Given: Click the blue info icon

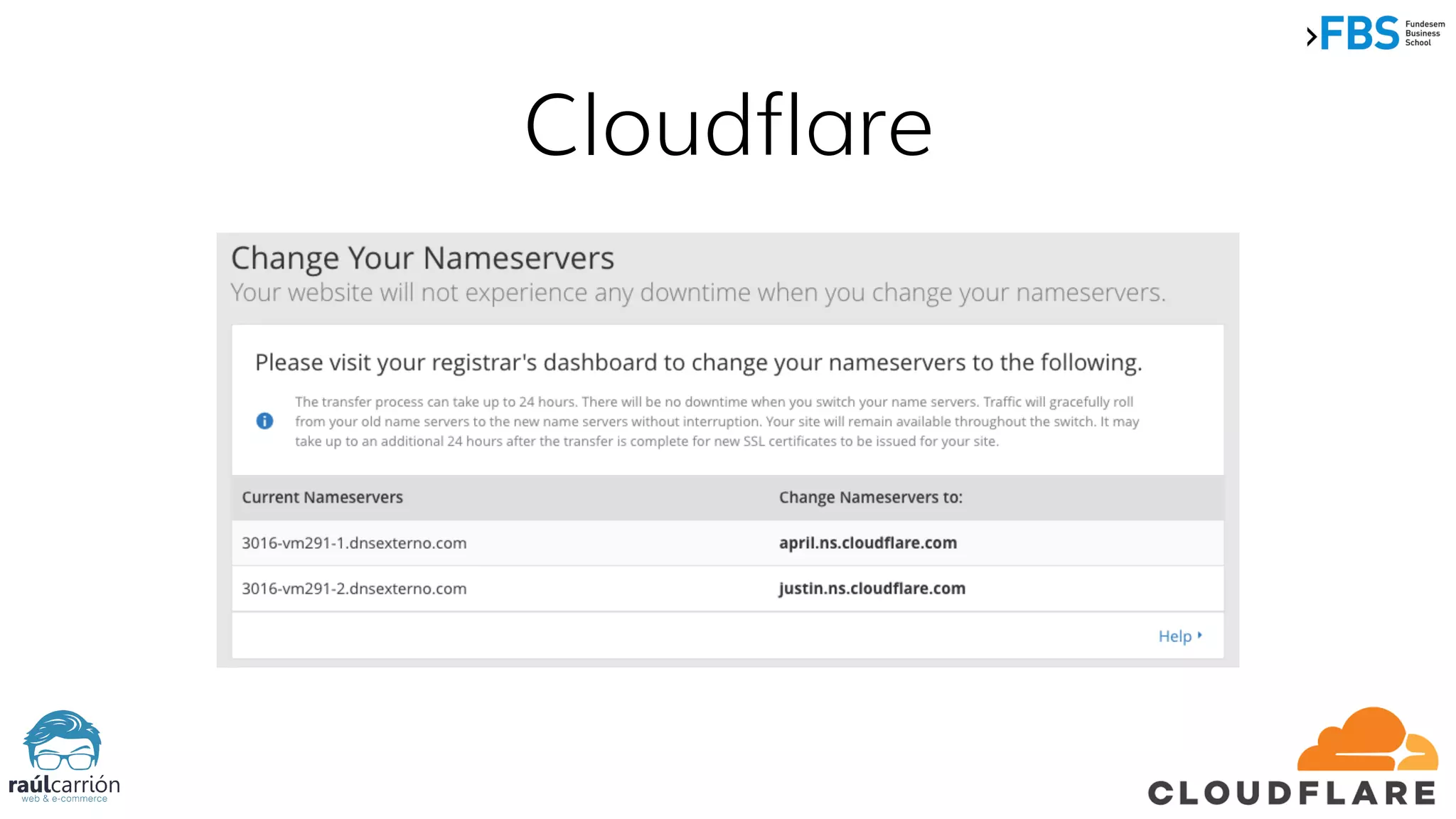Looking at the screenshot, I should click(x=264, y=421).
